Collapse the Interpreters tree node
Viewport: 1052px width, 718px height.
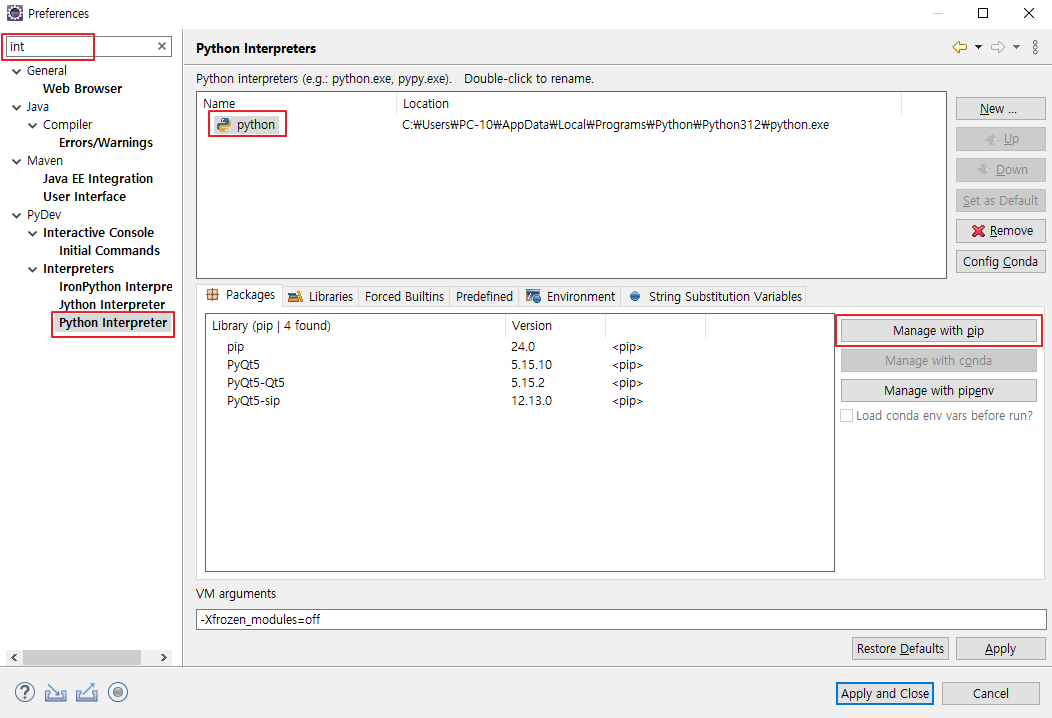pos(33,269)
